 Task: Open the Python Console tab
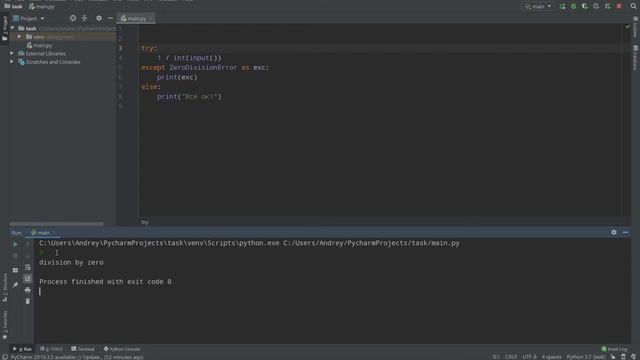coord(122,349)
